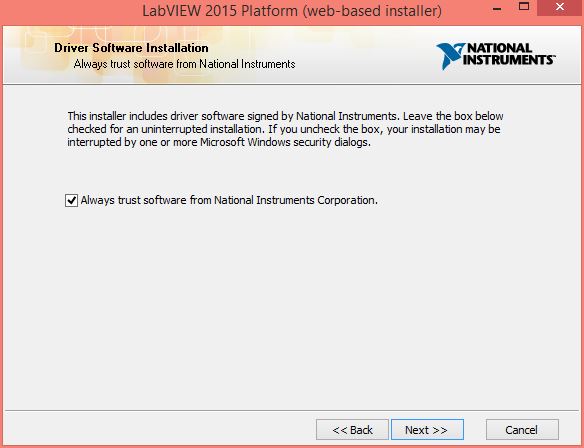Maximize the installer window

[x=524, y=6]
